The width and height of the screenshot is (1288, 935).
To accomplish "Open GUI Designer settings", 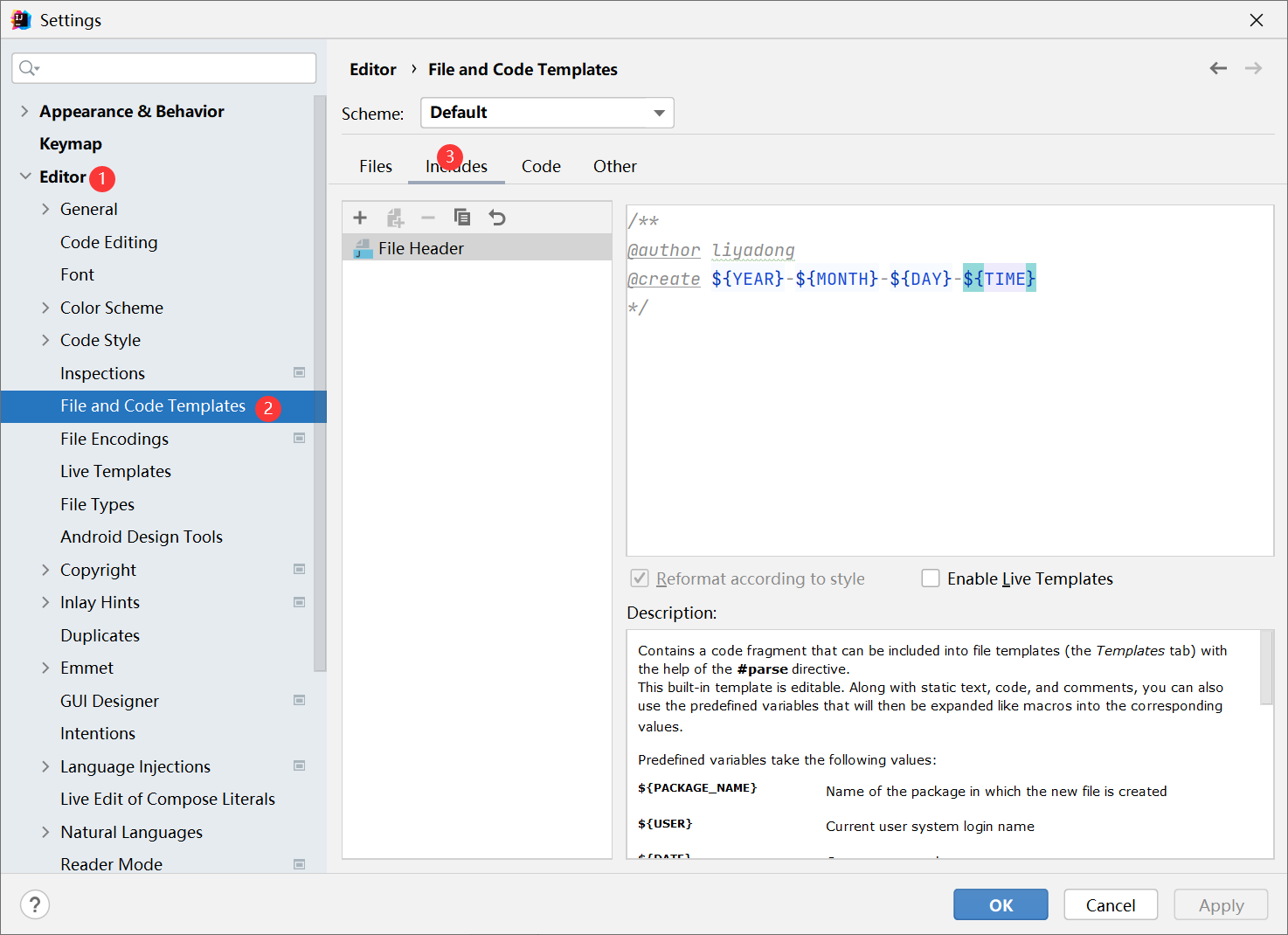I will [x=109, y=701].
